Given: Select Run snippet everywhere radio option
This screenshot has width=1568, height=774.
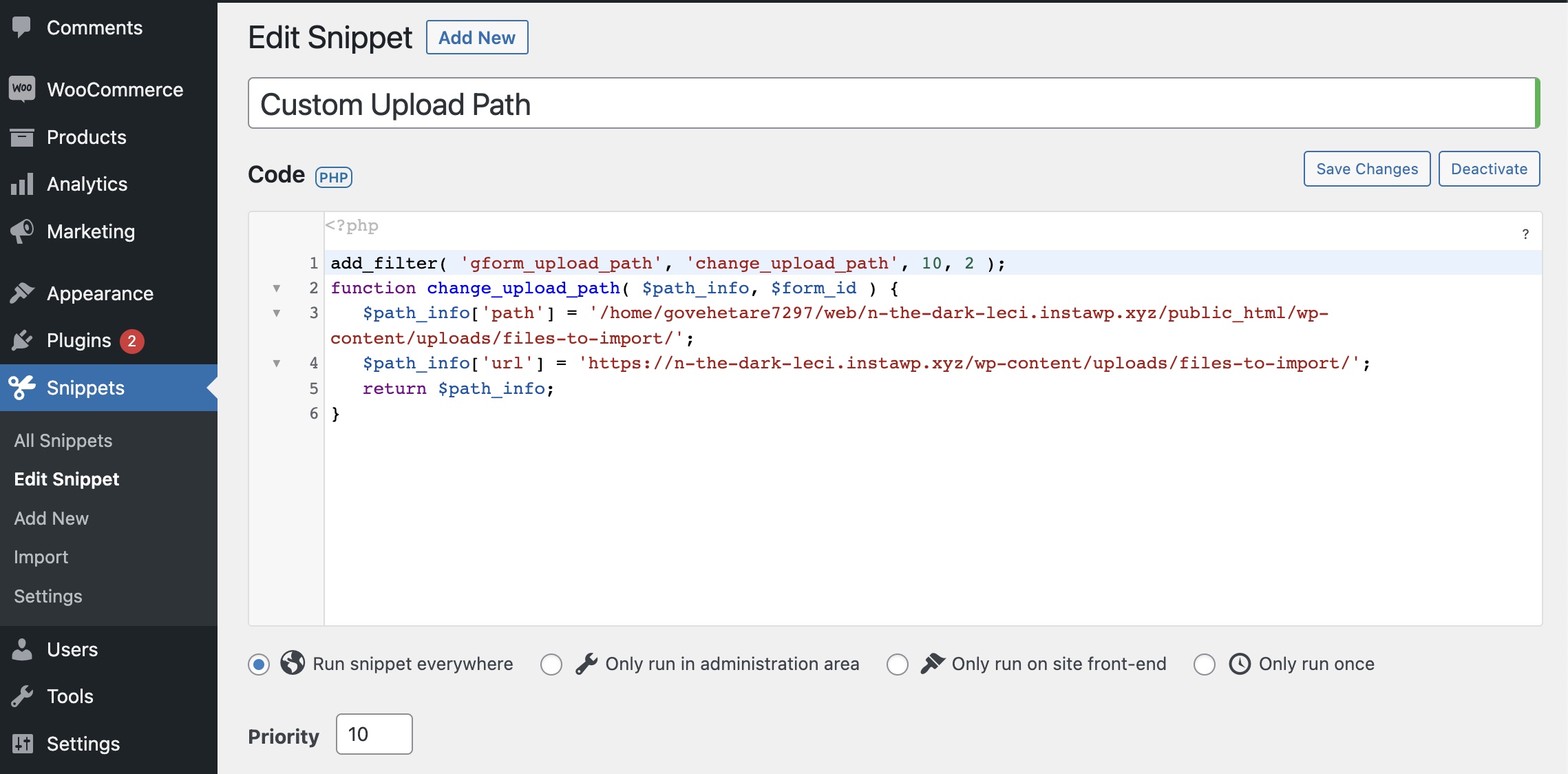Looking at the screenshot, I should pos(259,665).
